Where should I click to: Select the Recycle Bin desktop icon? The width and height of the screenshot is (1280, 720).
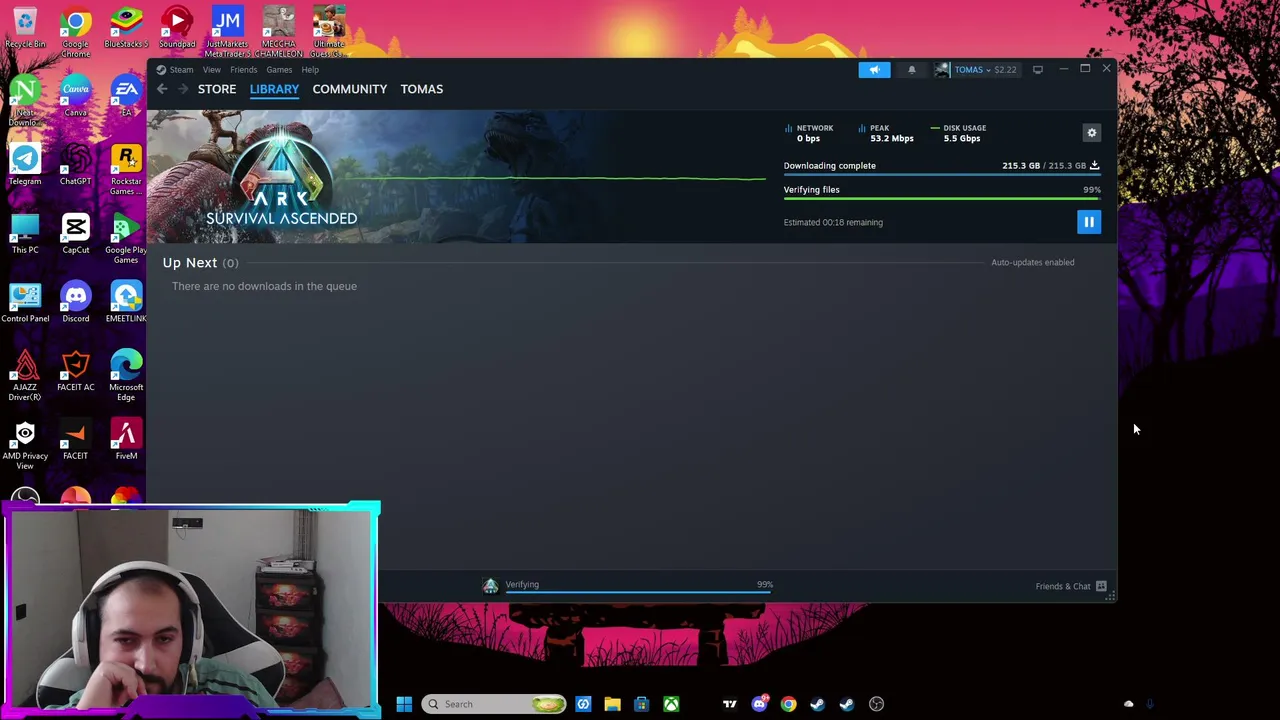(x=25, y=28)
